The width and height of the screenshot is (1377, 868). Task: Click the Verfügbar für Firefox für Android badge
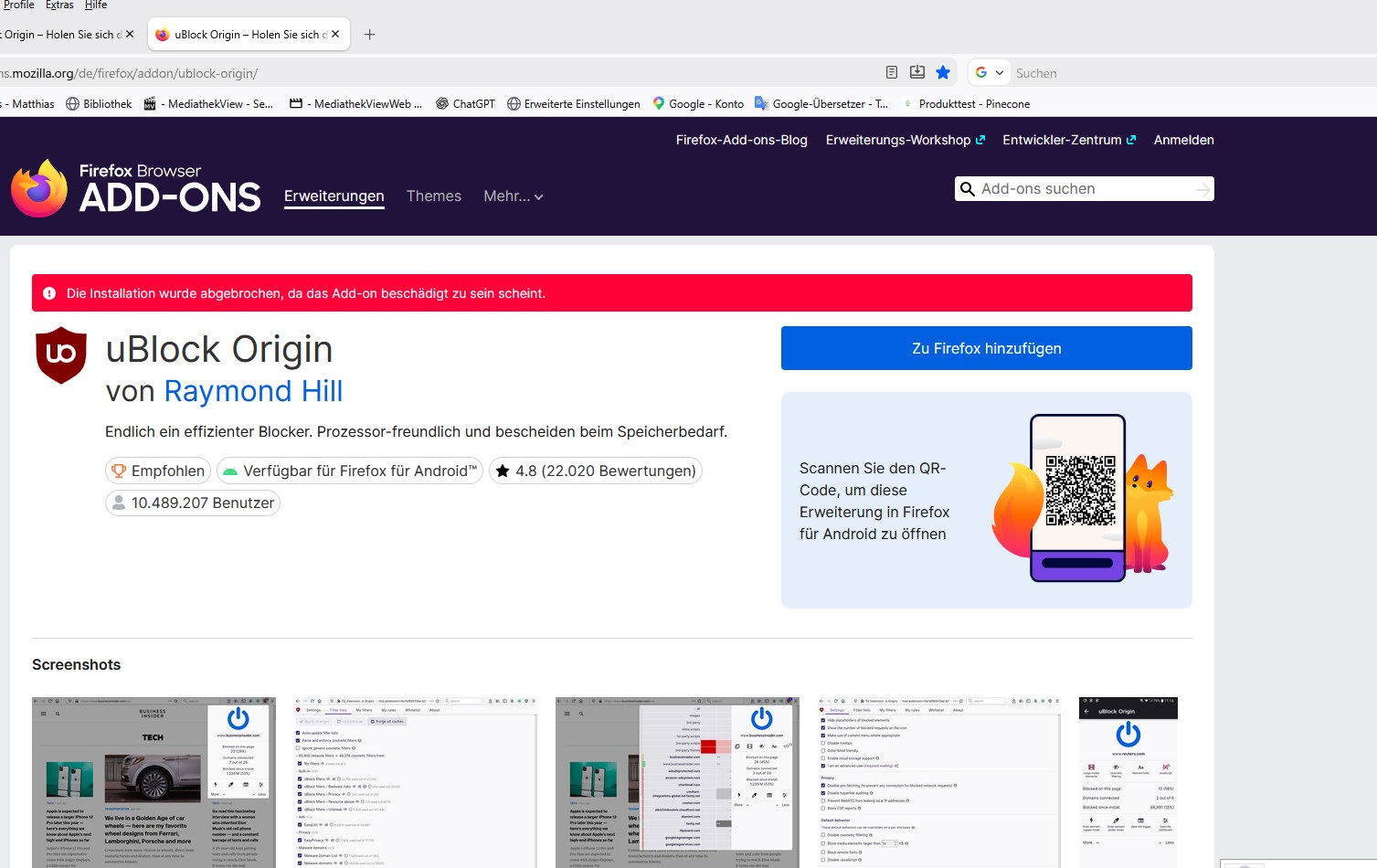(x=350, y=471)
